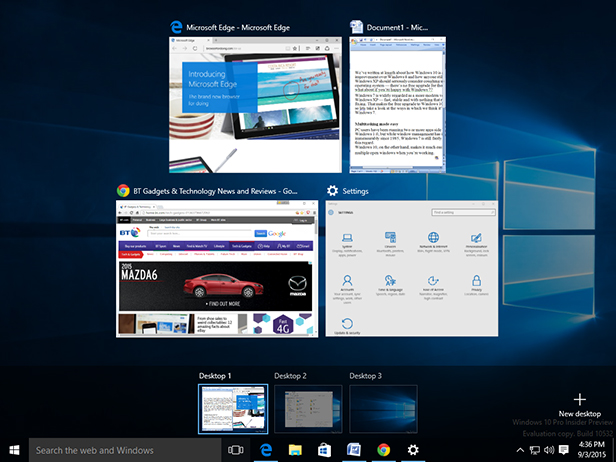Click Word document icon beside Document1 title
This screenshot has width=616, height=462.
click(356, 27)
